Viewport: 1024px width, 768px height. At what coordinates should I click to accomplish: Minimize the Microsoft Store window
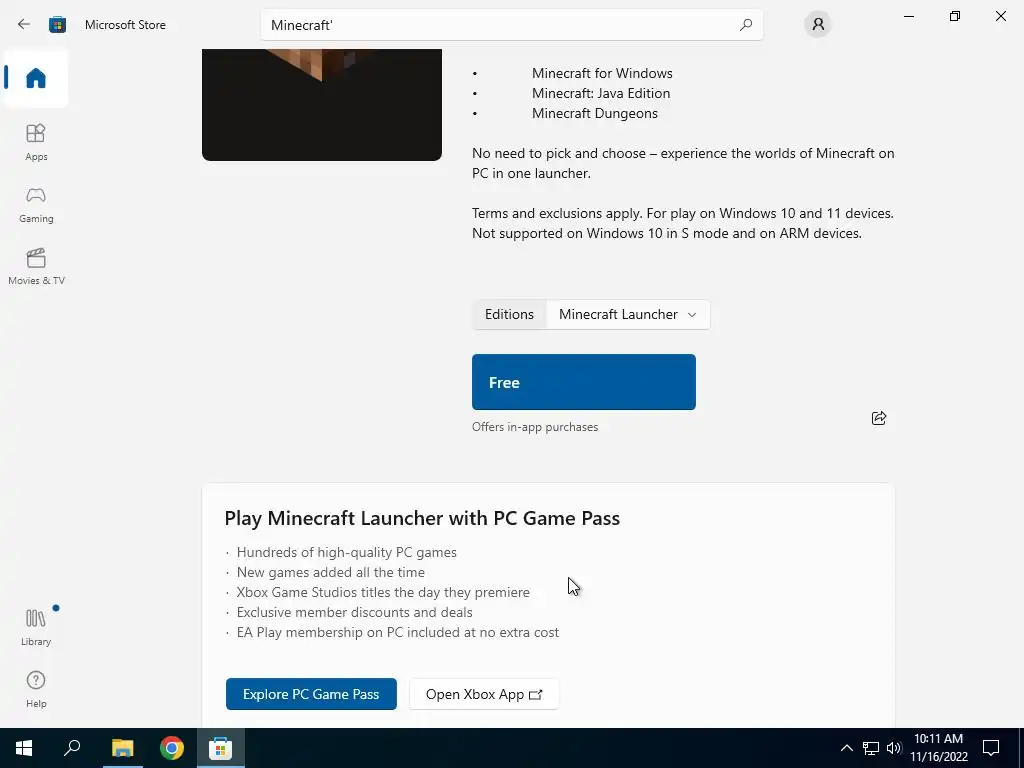click(x=908, y=16)
